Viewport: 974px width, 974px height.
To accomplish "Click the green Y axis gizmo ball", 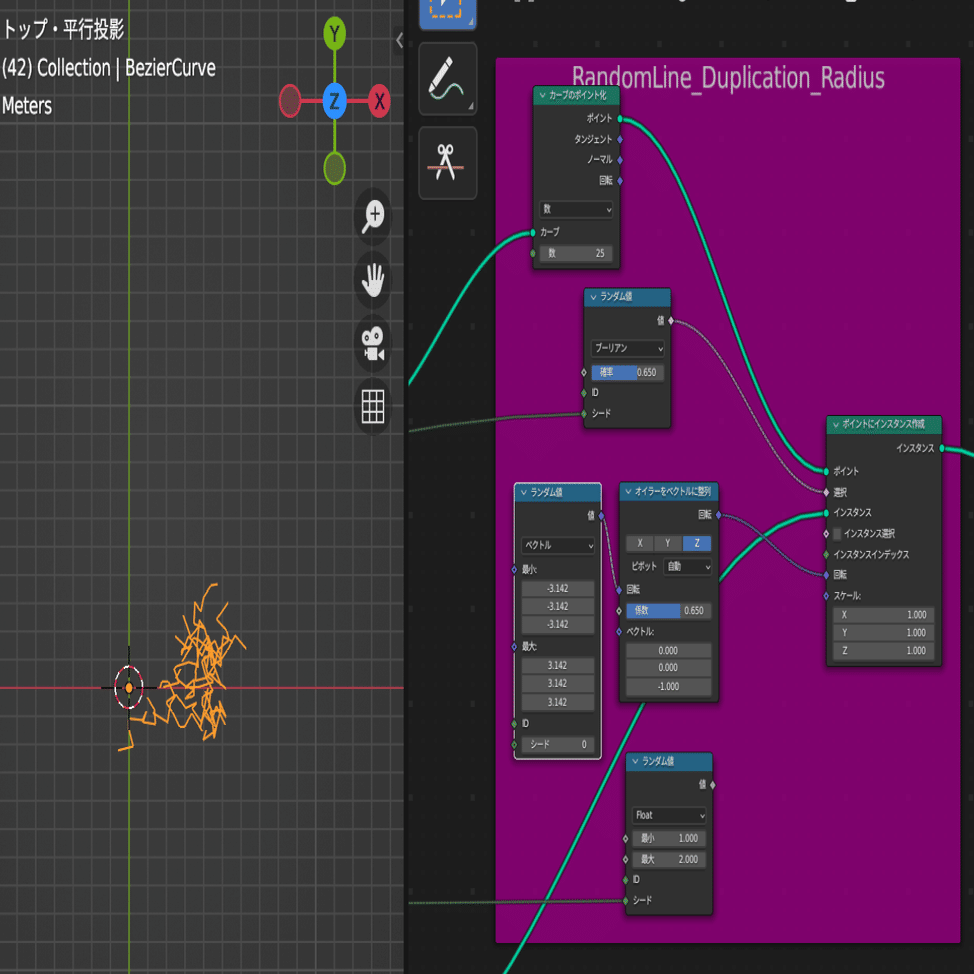I will click(335, 34).
